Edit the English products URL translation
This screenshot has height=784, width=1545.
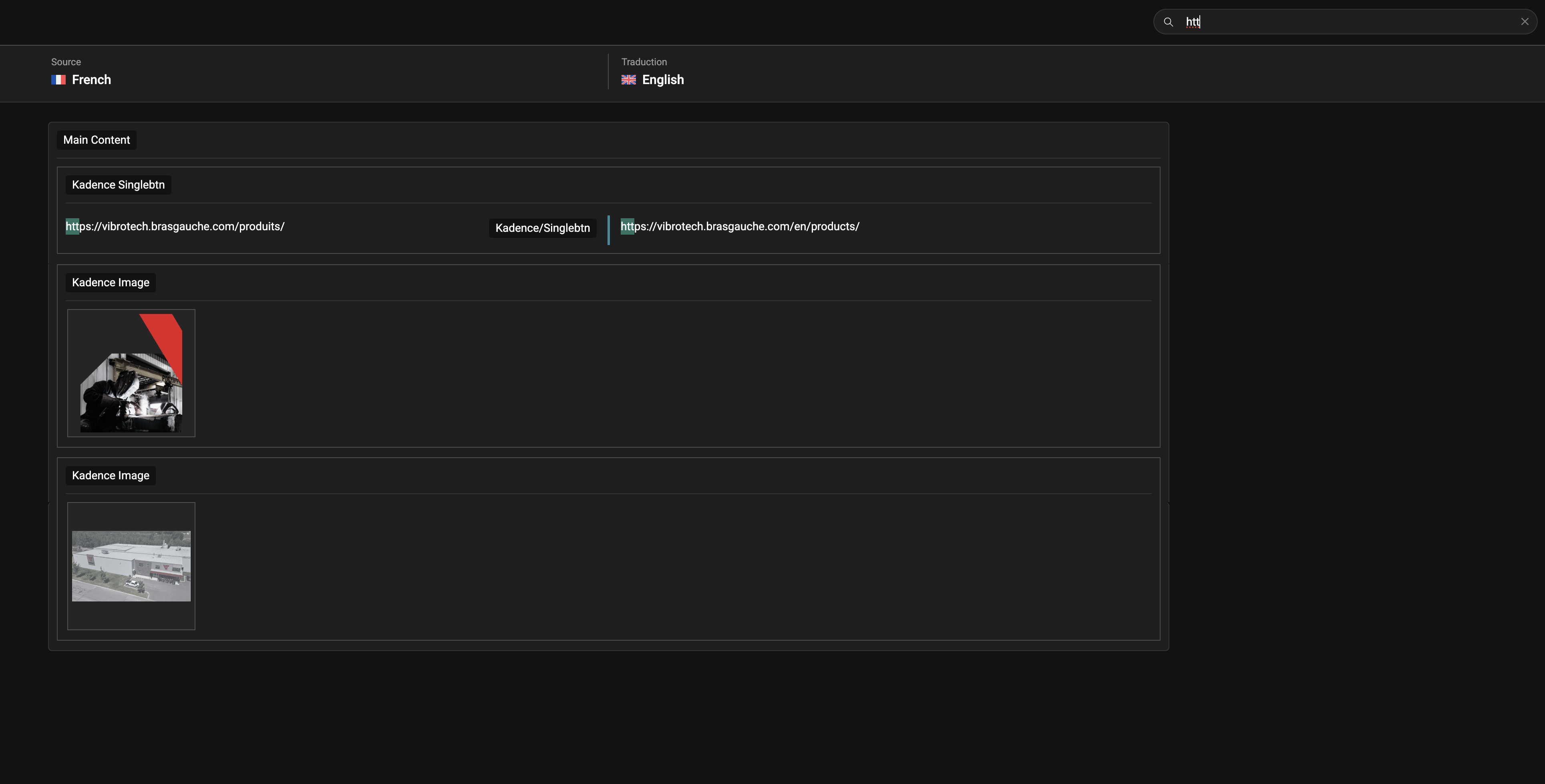point(740,226)
